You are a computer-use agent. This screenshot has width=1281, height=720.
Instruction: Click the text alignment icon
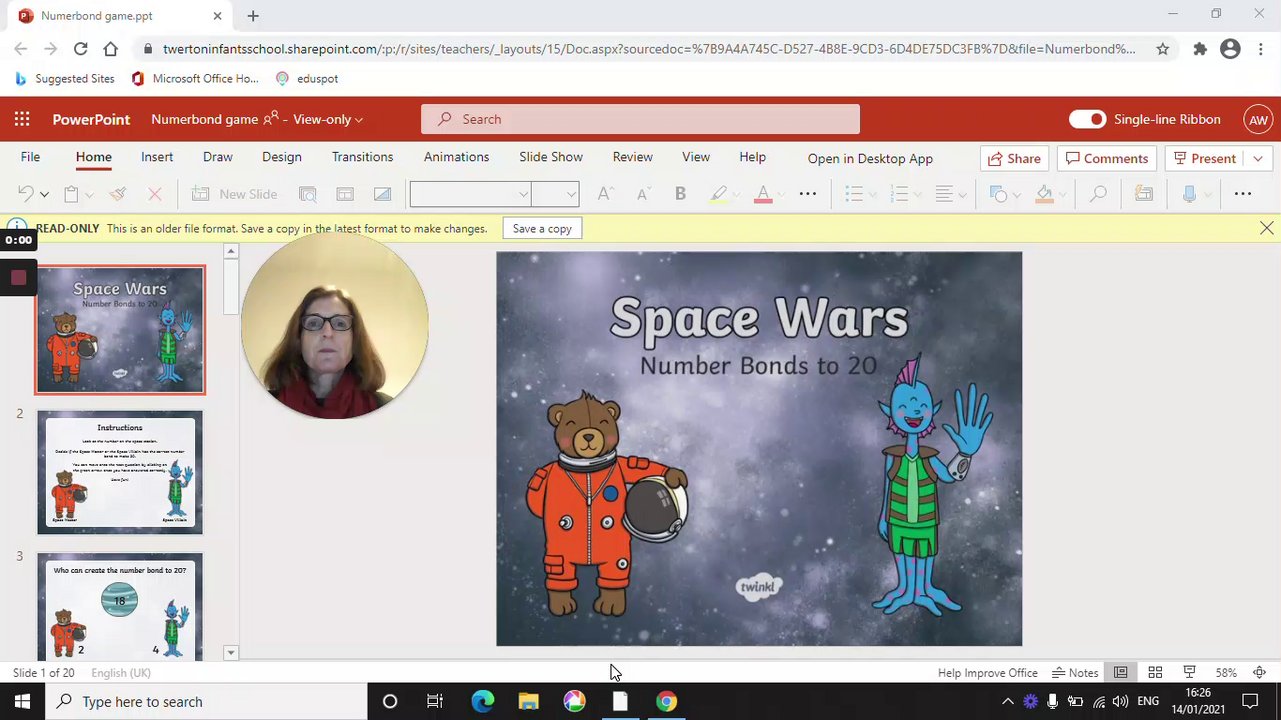[944, 194]
